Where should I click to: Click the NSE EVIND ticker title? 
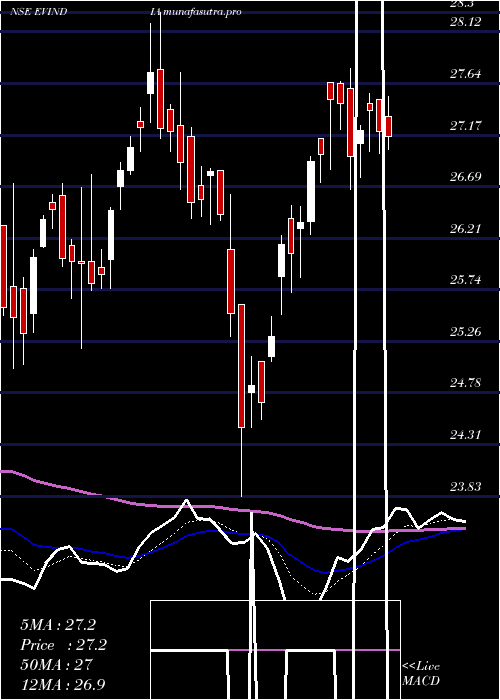(x=39, y=12)
